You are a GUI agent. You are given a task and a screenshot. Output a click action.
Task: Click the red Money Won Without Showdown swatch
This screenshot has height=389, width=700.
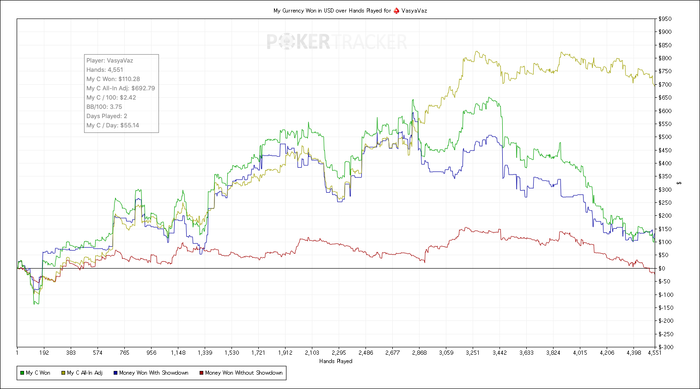(201, 373)
